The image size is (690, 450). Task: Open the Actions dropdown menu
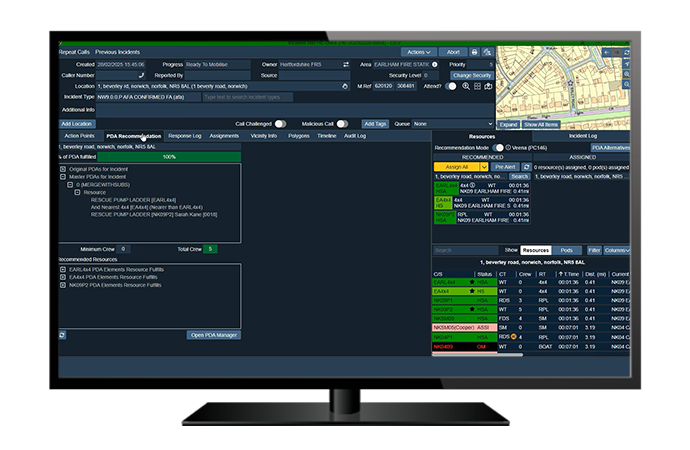click(x=418, y=51)
